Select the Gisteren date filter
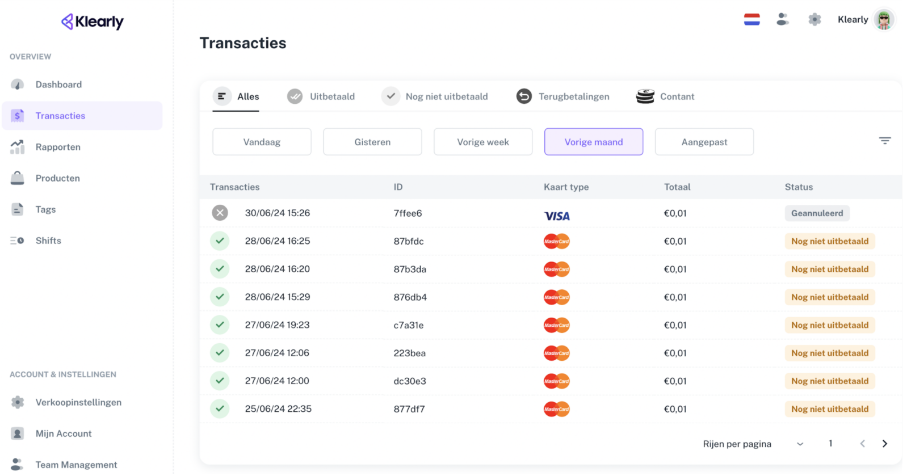Screen dimensions: 903x474 (x=372, y=142)
